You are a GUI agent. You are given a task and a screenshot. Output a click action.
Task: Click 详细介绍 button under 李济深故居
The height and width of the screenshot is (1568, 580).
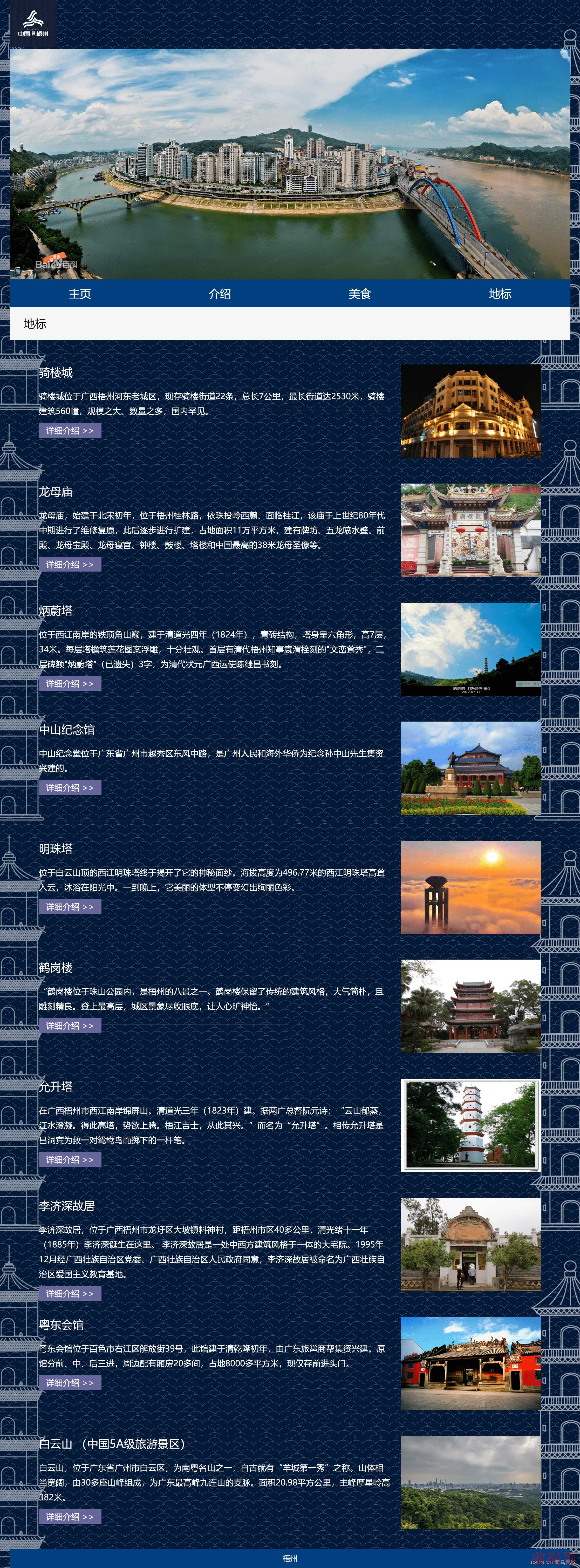(x=70, y=1293)
